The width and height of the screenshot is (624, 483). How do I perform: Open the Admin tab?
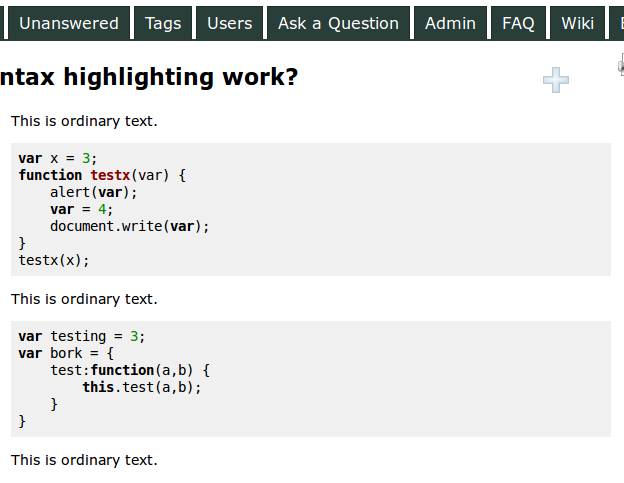click(450, 23)
